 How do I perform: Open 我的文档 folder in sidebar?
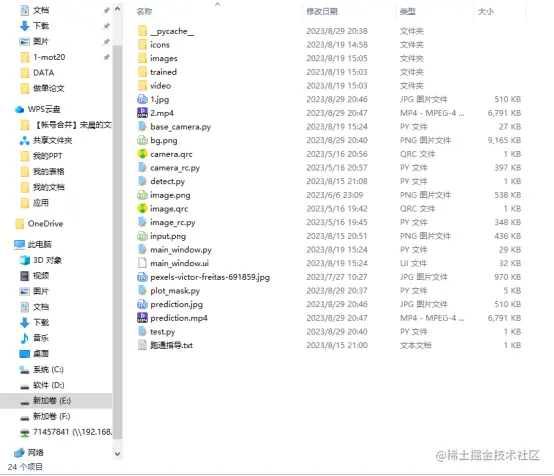click(49, 187)
